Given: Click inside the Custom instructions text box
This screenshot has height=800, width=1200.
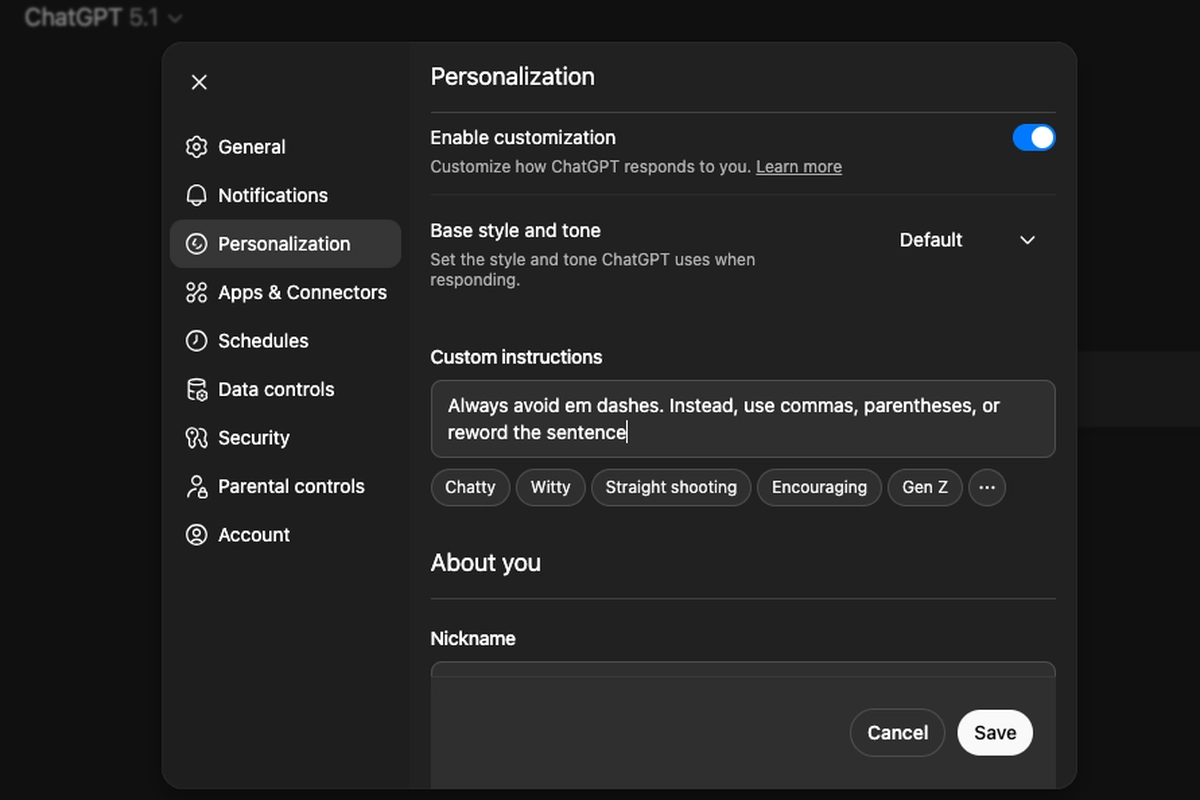Looking at the screenshot, I should pyautogui.click(x=742, y=419).
